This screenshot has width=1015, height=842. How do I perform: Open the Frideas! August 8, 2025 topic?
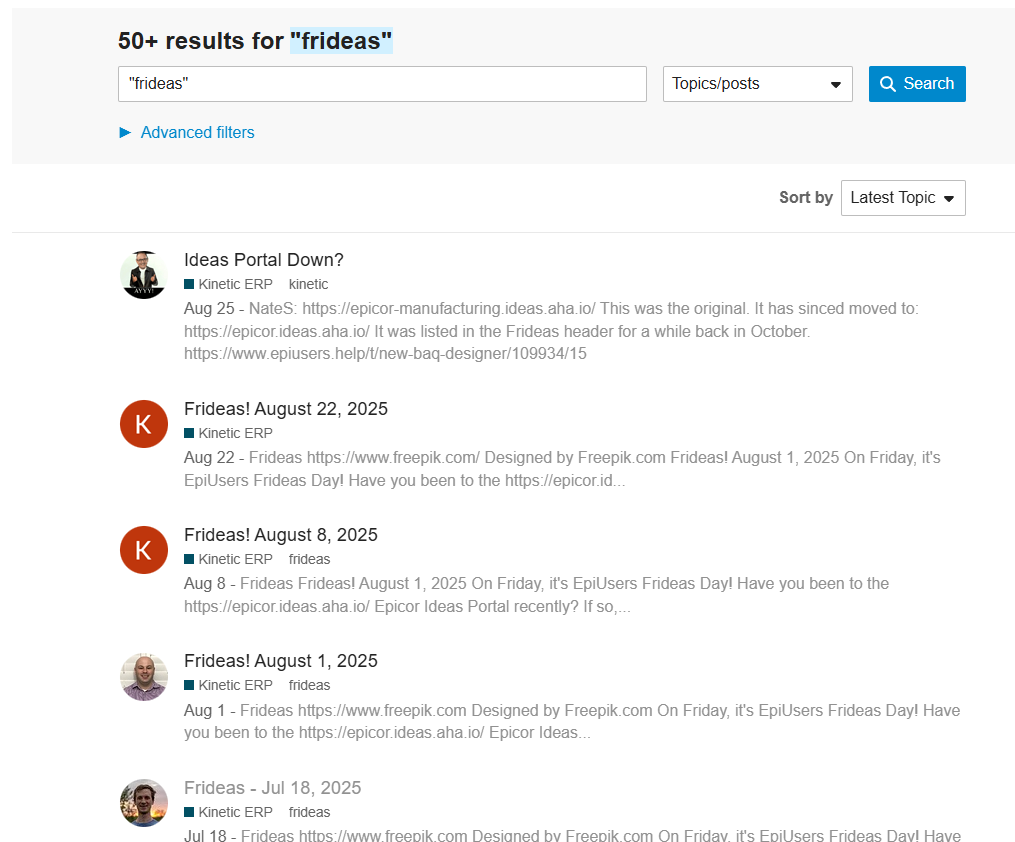coord(280,535)
